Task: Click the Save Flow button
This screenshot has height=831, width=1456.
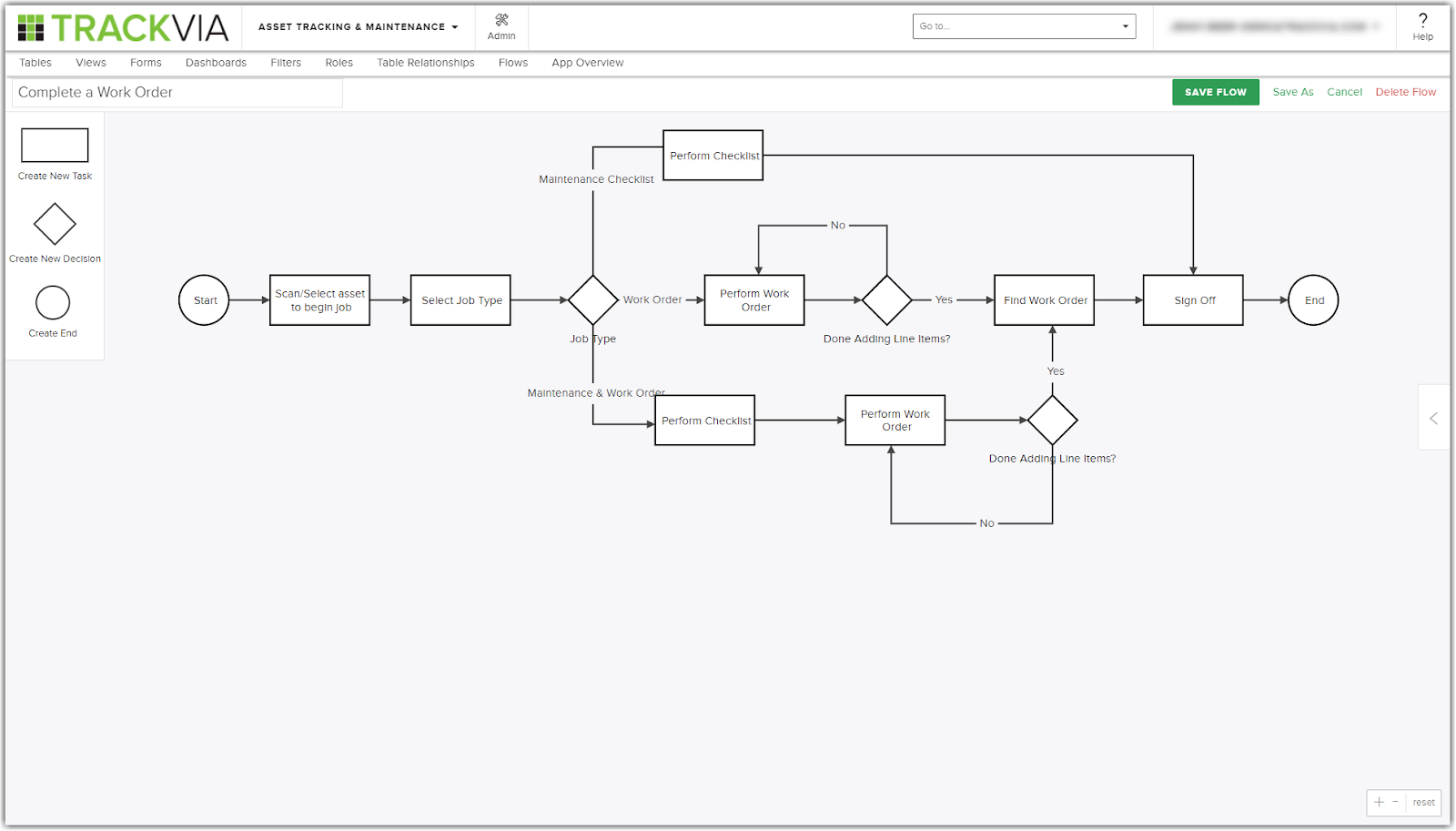Action: tap(1216, 92)
